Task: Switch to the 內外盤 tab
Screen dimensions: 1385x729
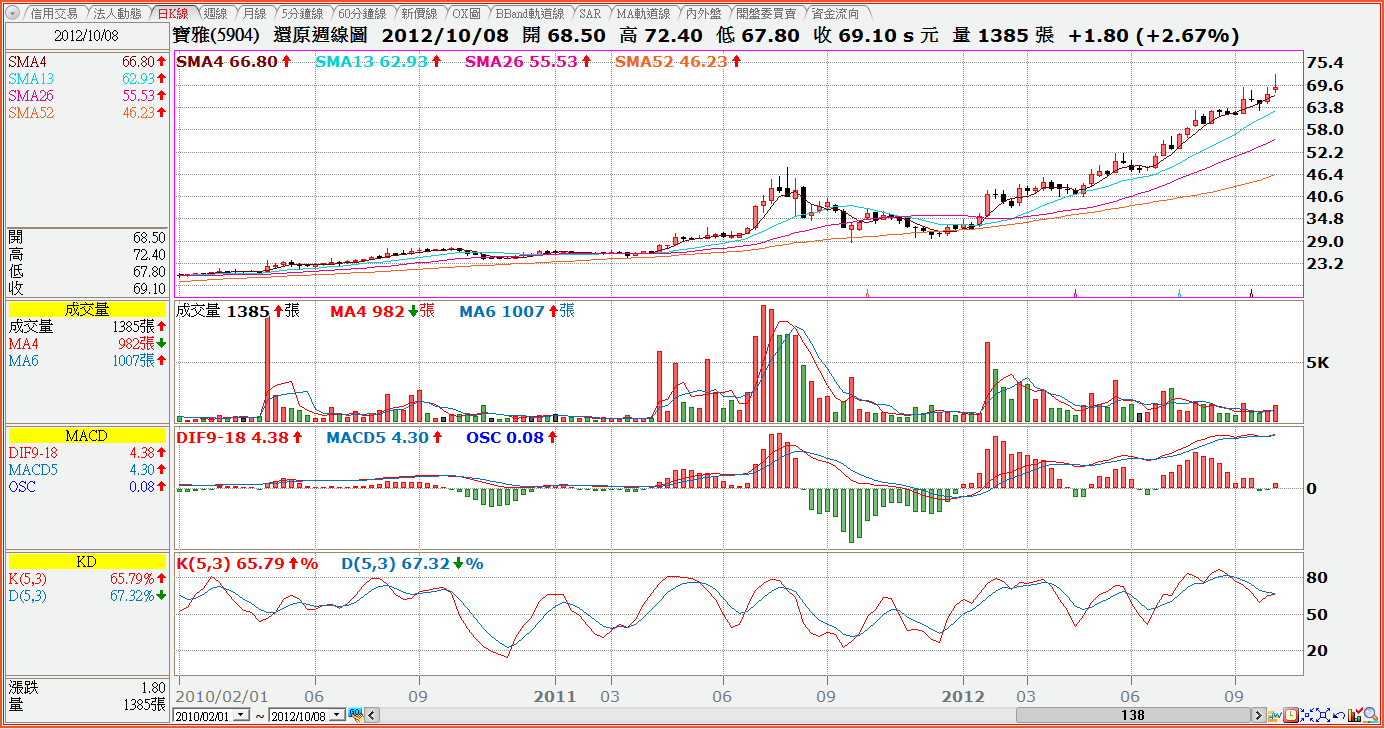Action: (704, 14)
